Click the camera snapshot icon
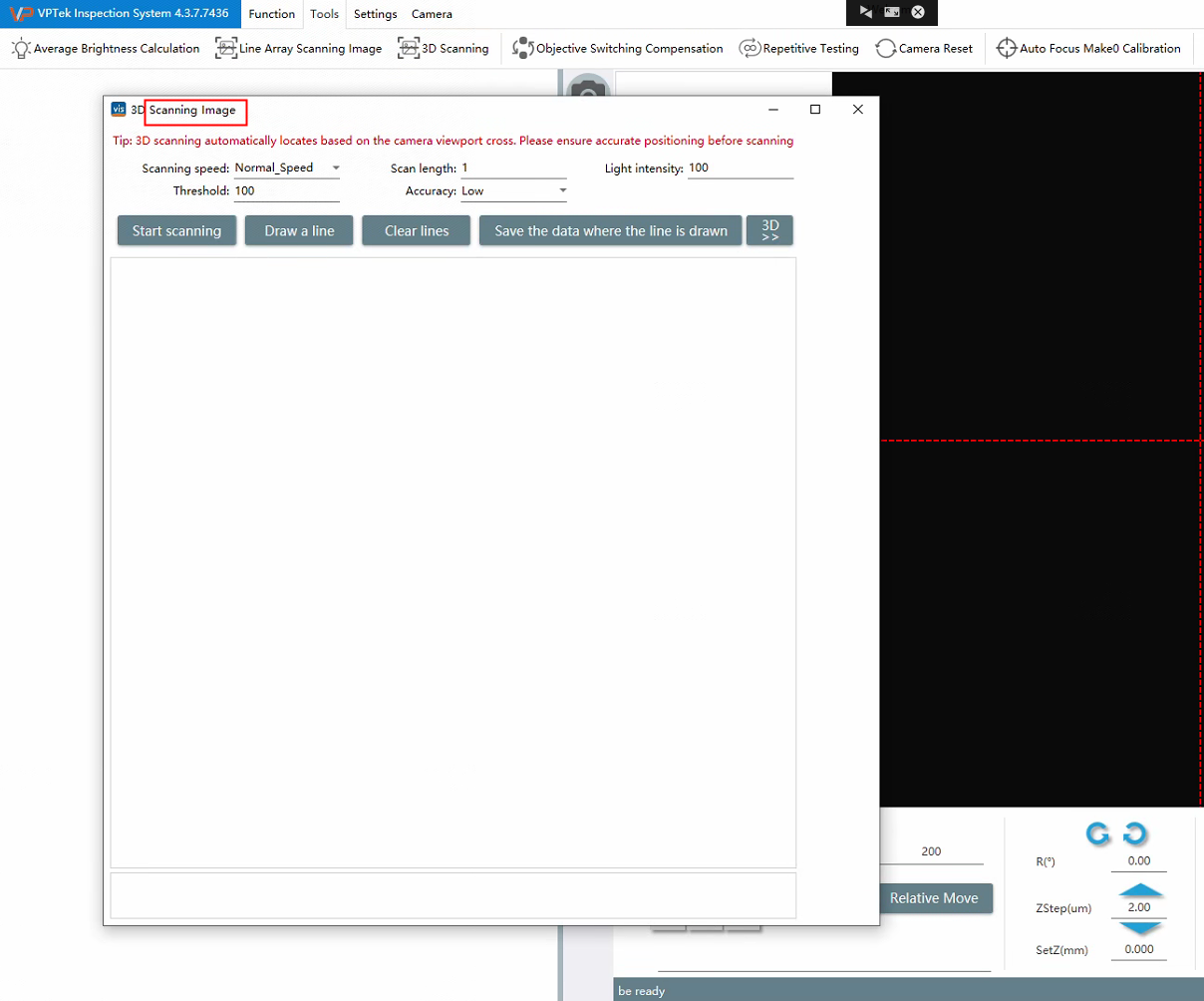Image resolution: width=1204 pixels, height=1001 pixels. tap(588, 88)
